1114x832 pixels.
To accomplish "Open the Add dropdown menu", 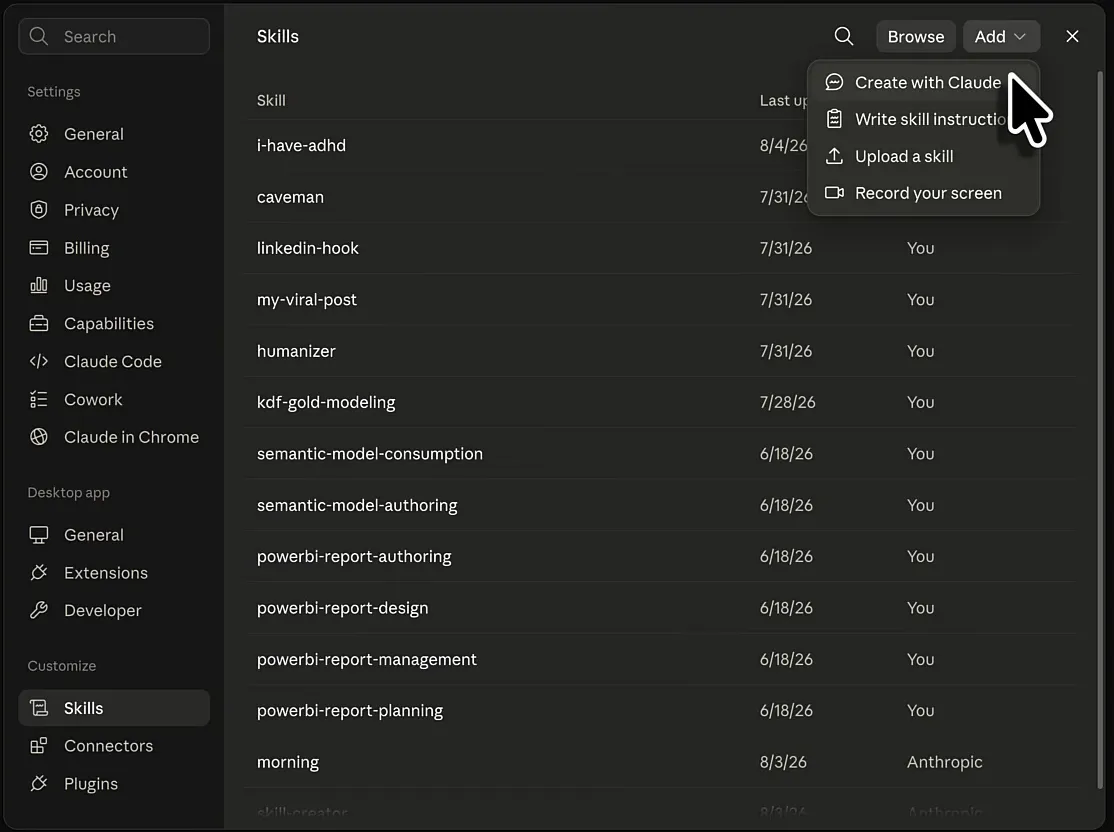I will coord(1001,36).
